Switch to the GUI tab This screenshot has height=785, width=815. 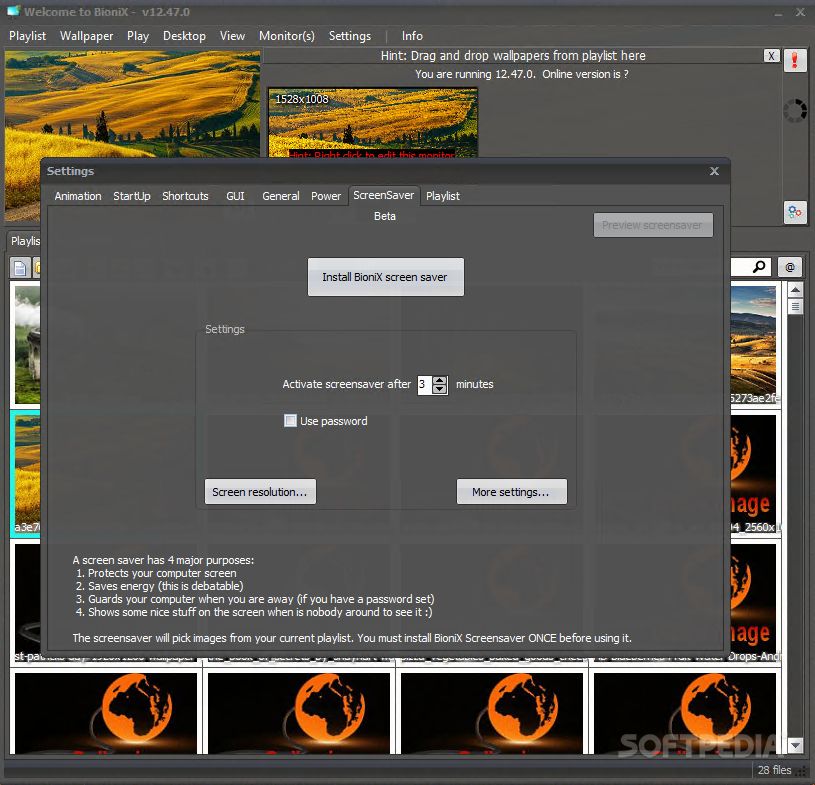click(x=235, y=196)
